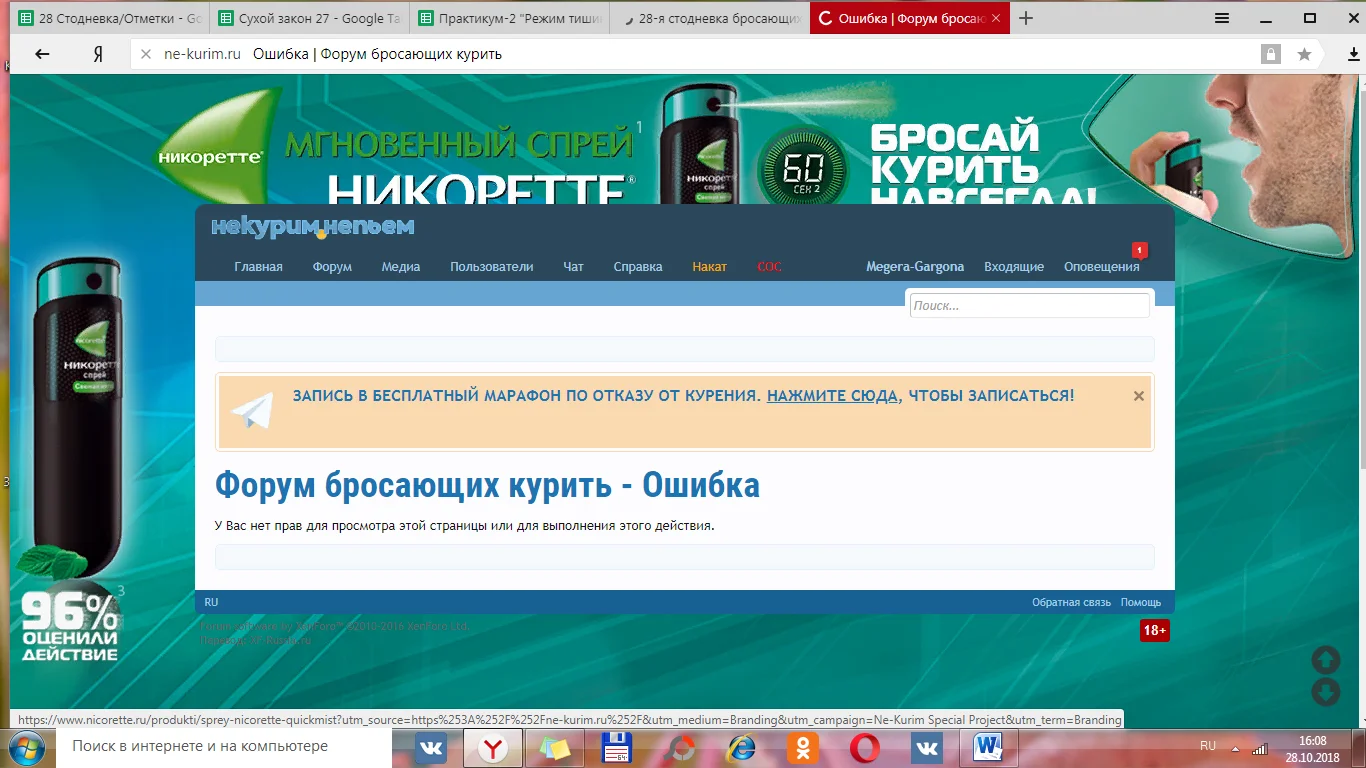Click the red 18+ badge

click(x=1154, y=630)
